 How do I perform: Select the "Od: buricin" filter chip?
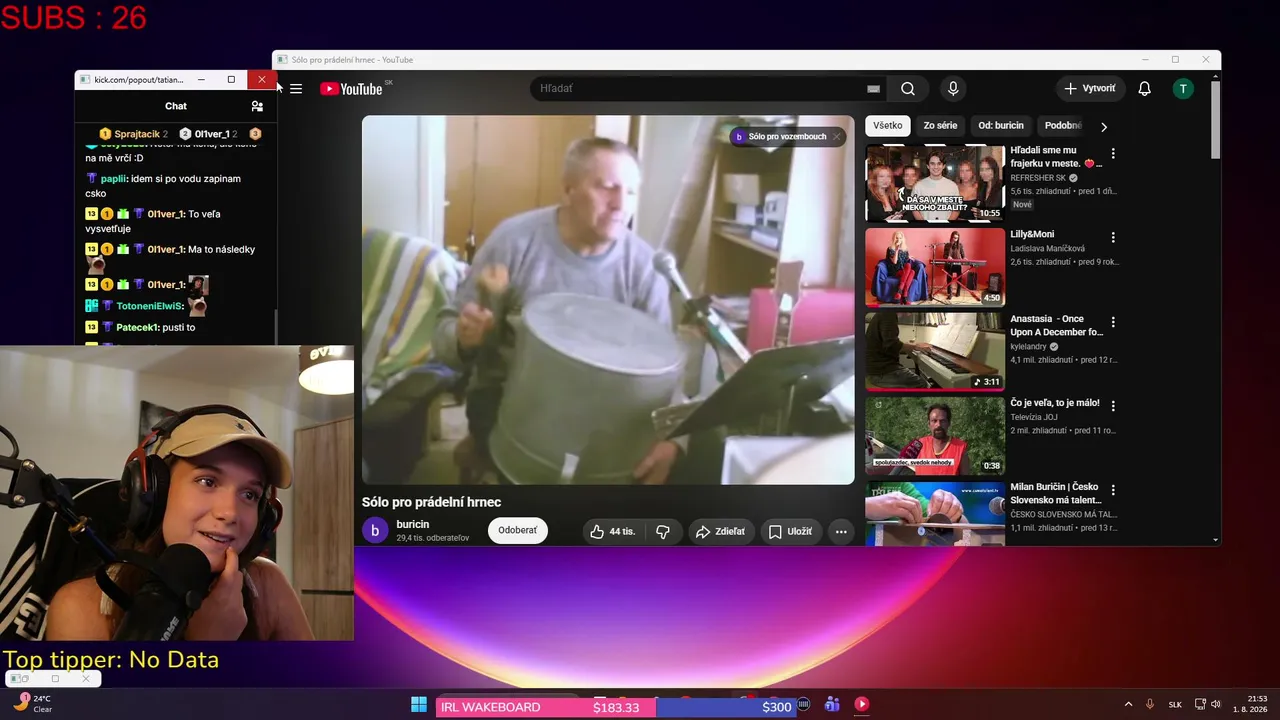[x=1001, y=126]
